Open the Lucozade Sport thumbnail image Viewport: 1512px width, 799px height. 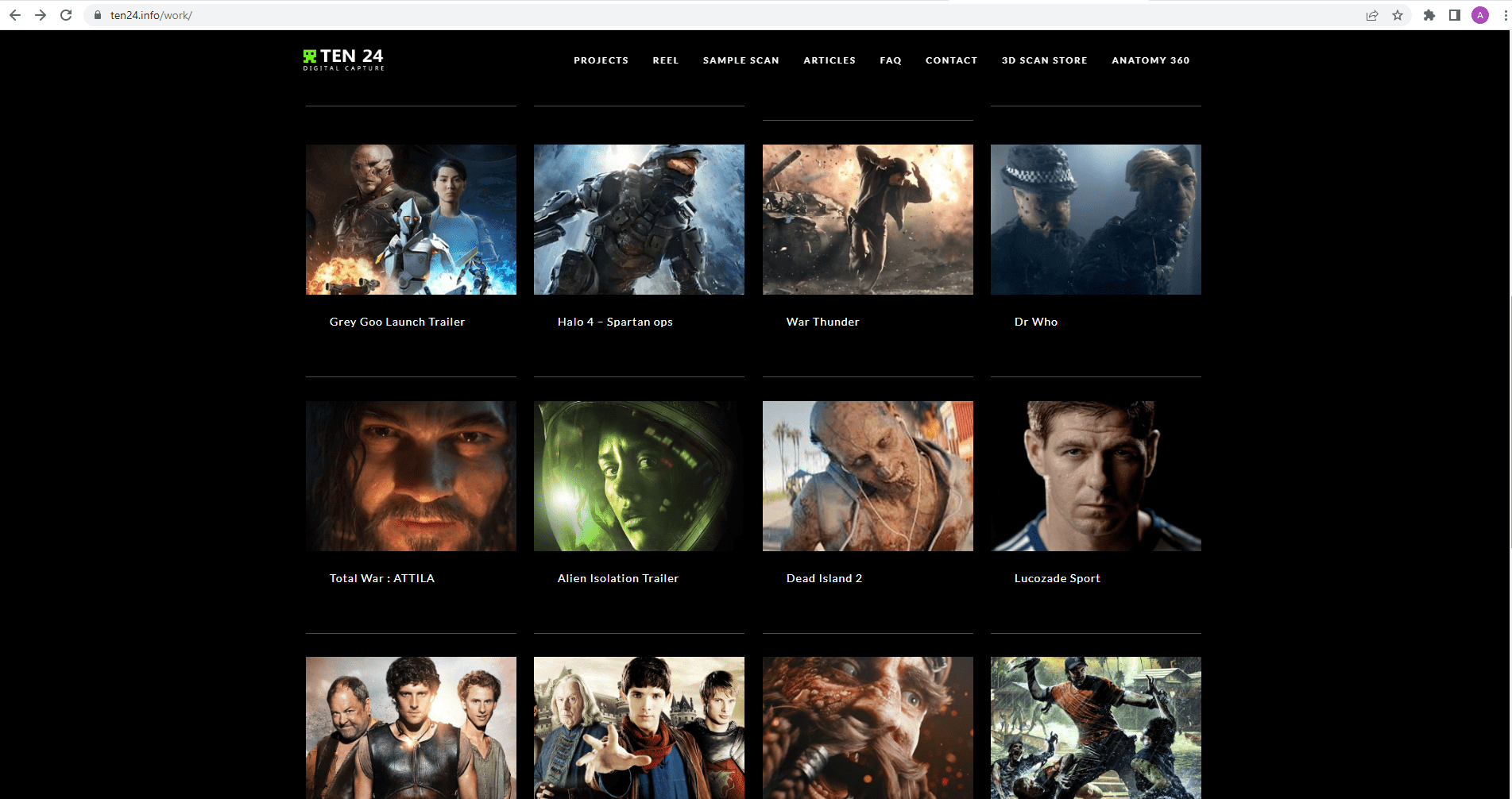click(1096, 476)
